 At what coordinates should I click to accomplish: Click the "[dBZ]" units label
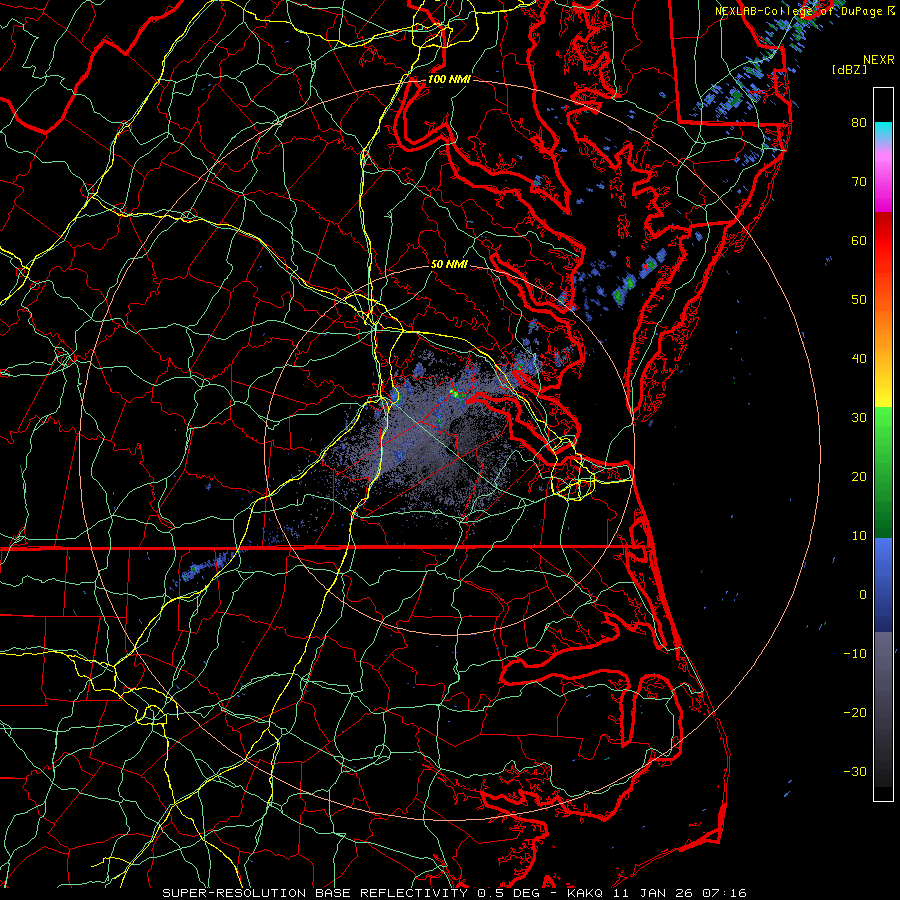849,69
